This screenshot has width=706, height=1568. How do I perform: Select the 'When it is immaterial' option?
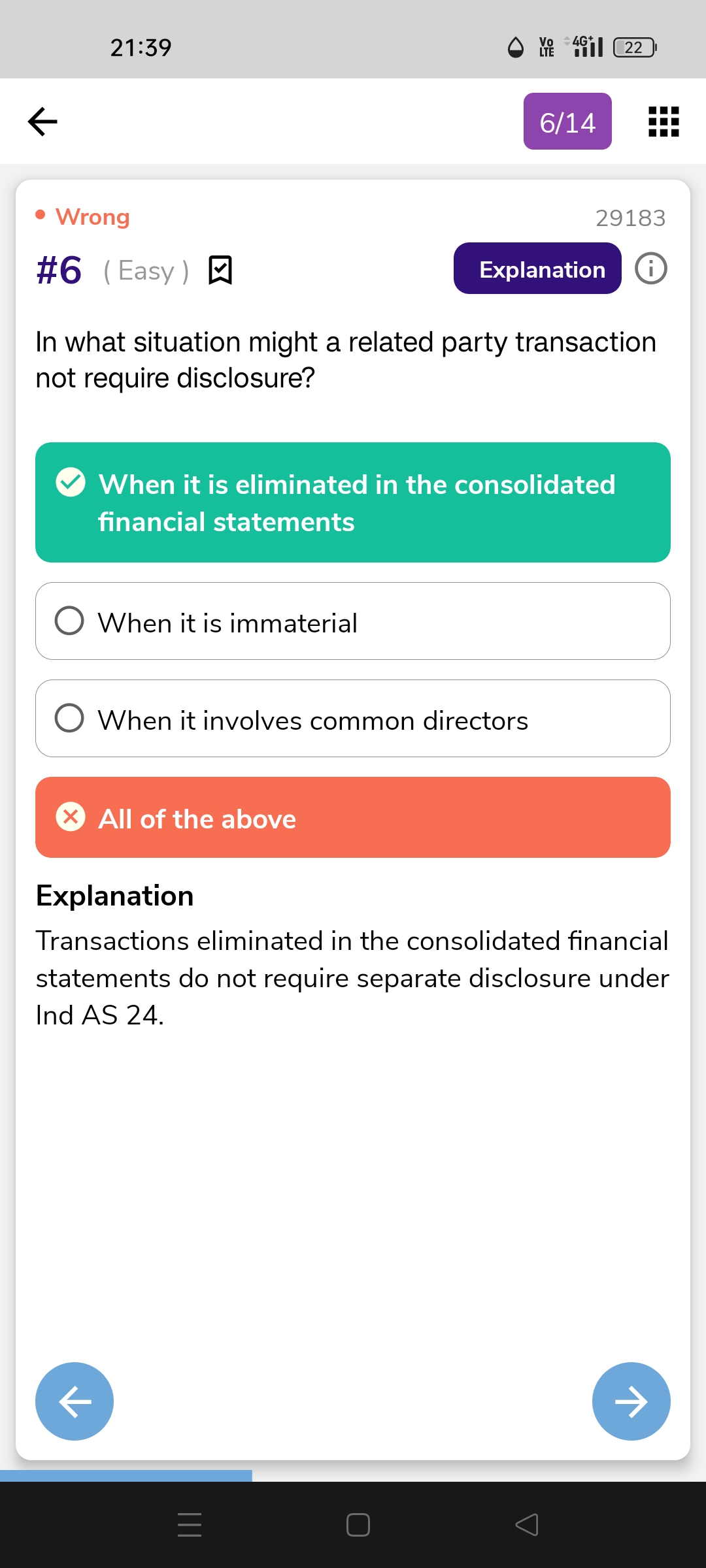point(353,621)
